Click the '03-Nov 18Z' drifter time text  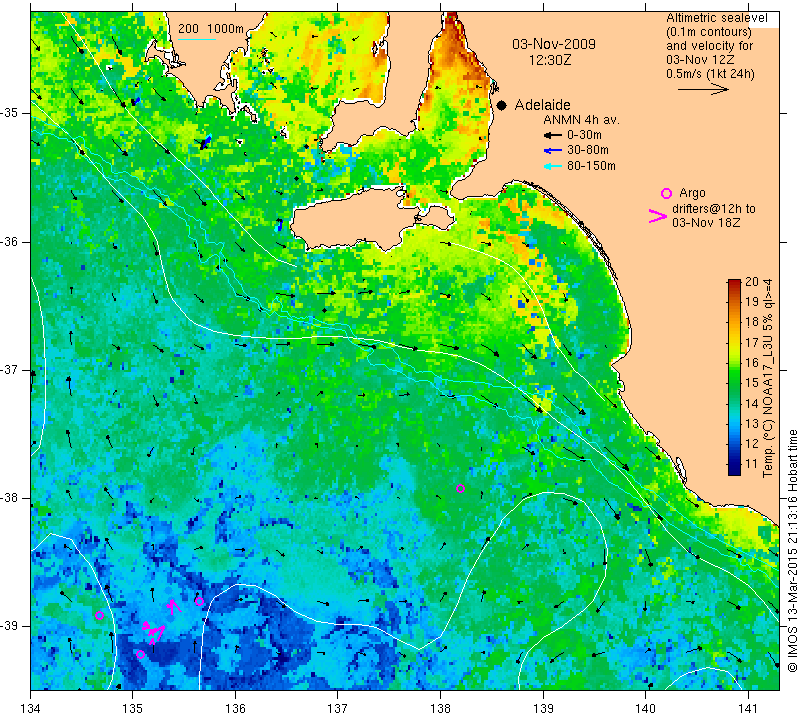coord(706,222)
